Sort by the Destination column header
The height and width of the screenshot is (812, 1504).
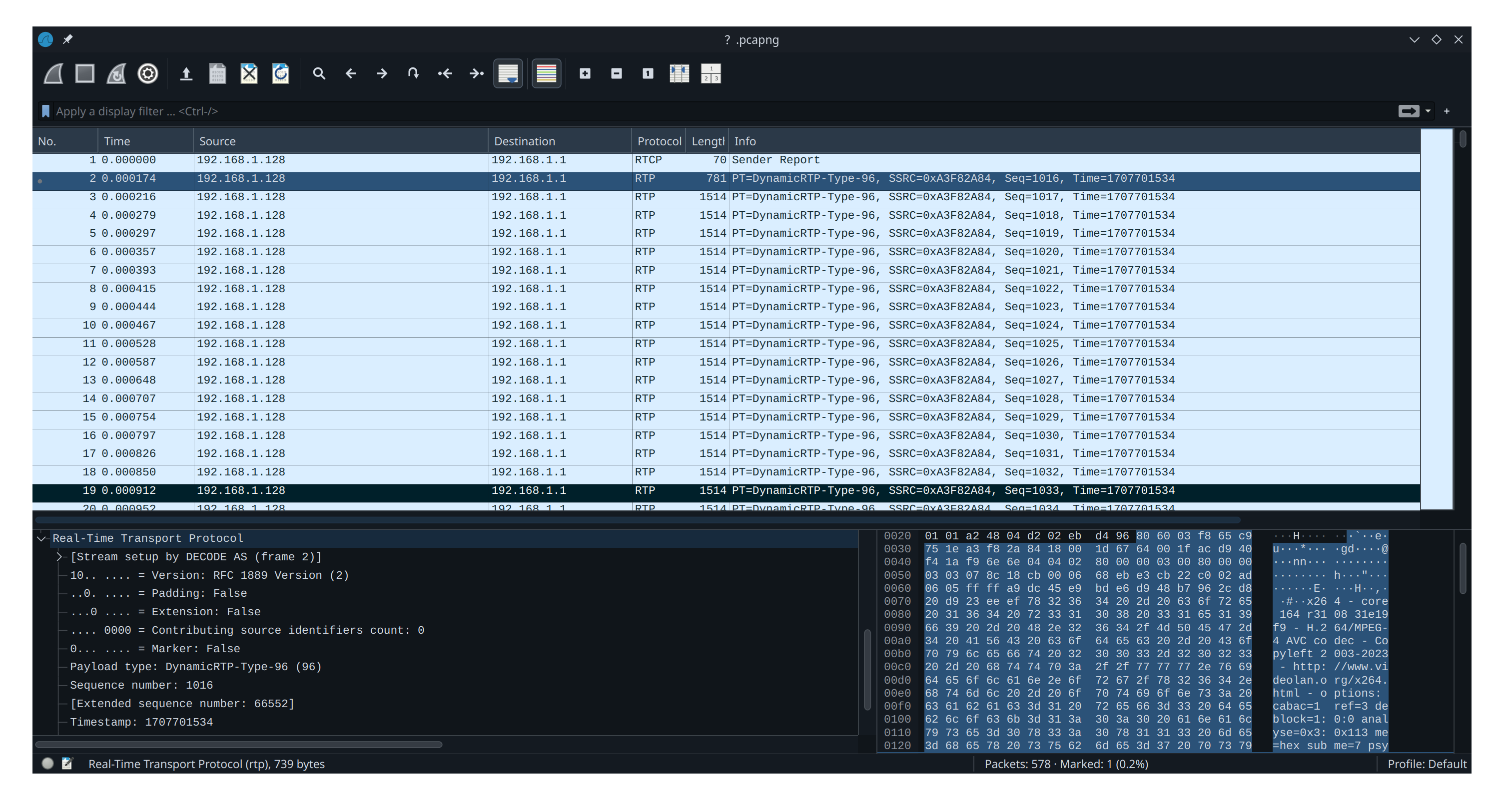560,141
